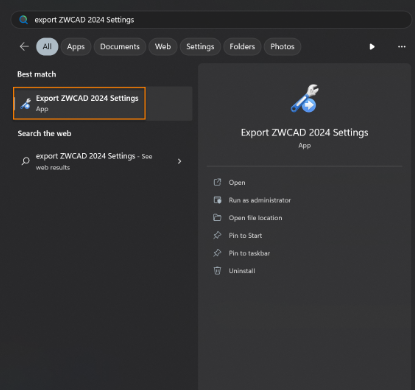The width and height of the screenshot is (415, 390).
Task: Click the Open launch icon
Action: pos(217,182)
